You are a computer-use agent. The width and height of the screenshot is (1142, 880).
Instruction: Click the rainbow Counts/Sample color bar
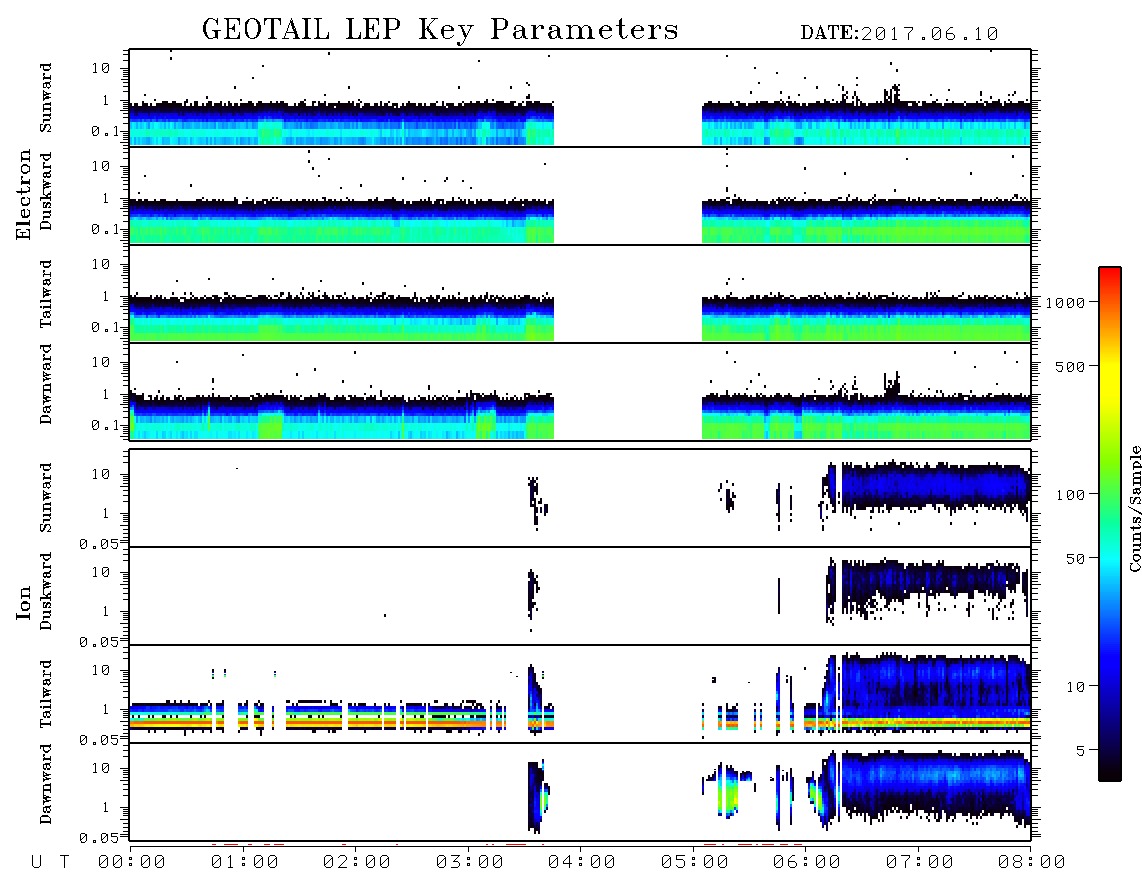pos(1110,524)
